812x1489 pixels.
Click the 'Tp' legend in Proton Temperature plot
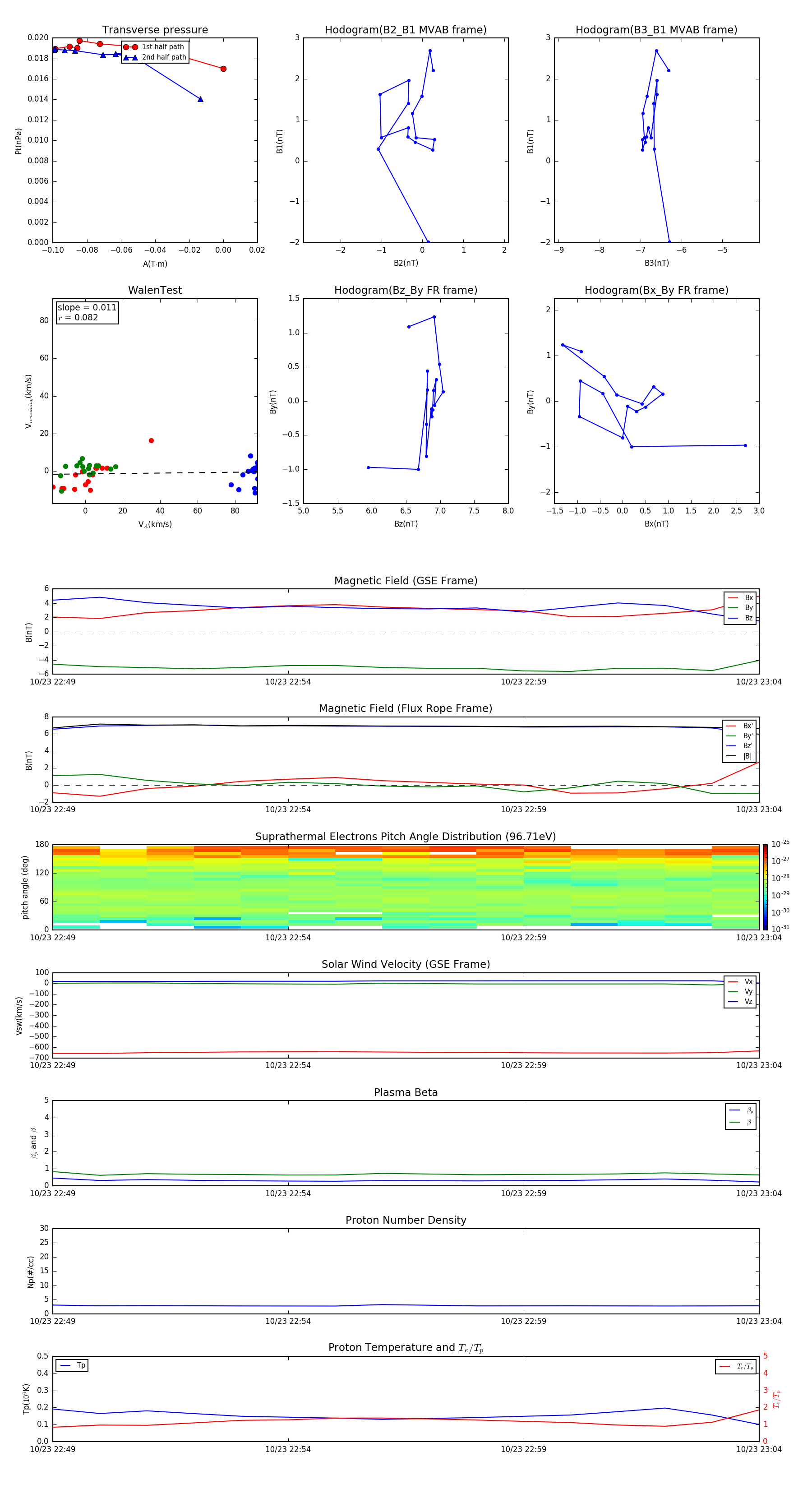(x=72, y=1365)
